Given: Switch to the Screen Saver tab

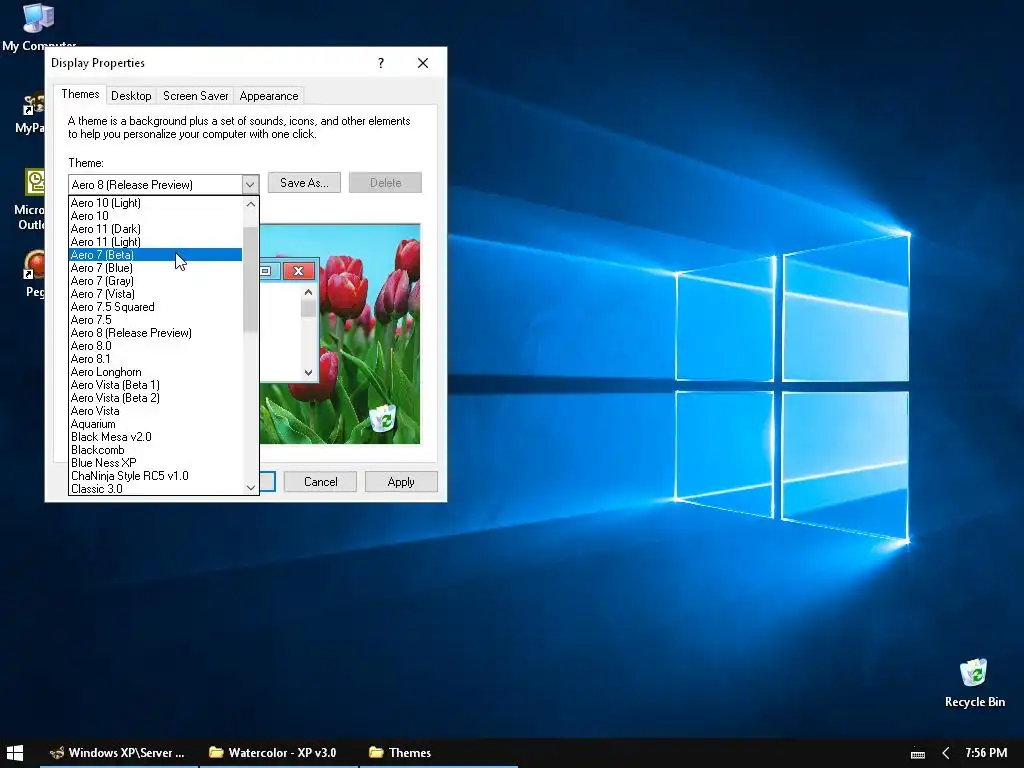Looking at the screenshot, I should 195,96.
